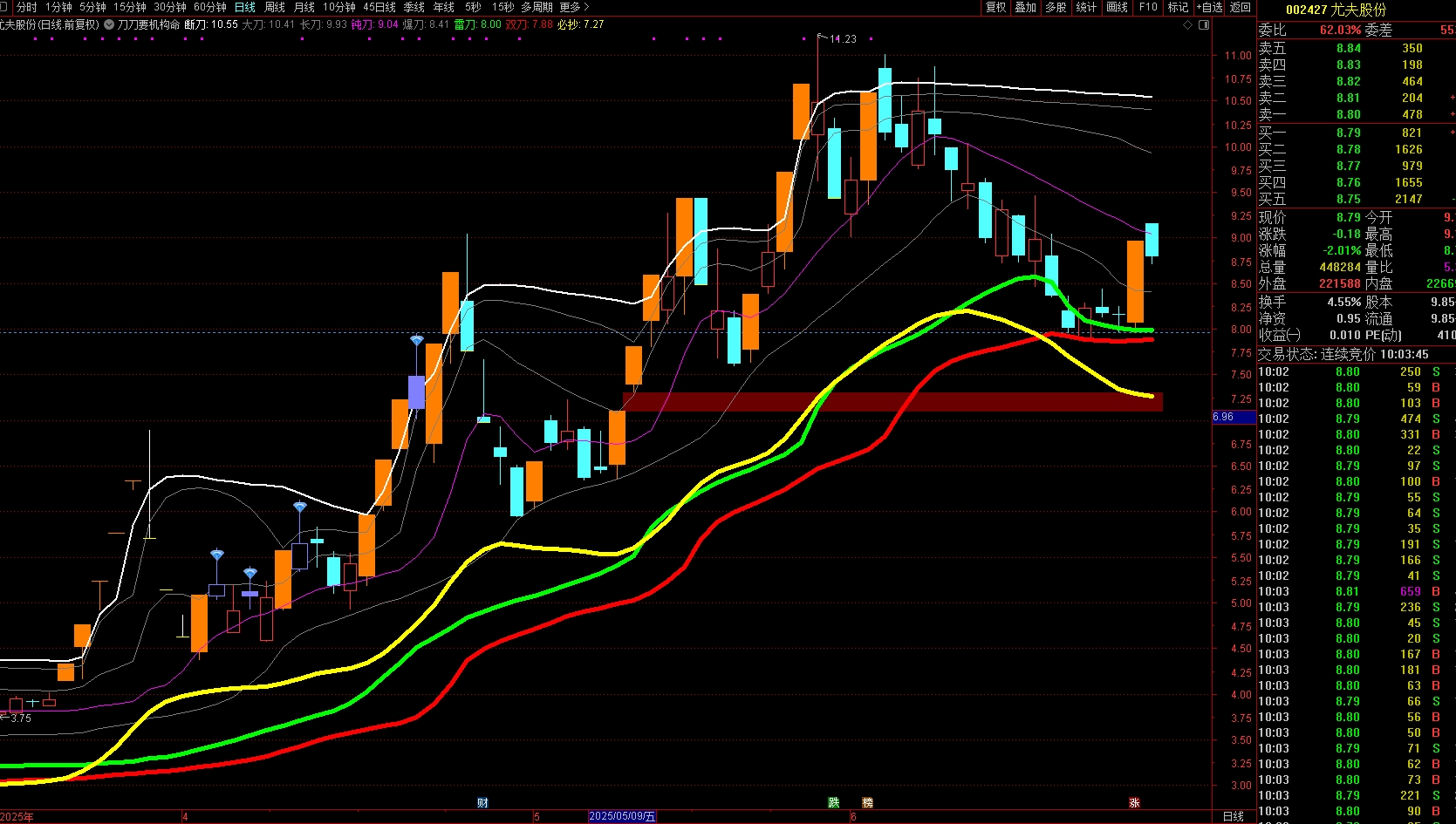Click the 委比 62.03% value
Screen dimensions: 1456x824
pyautogui.click(x=1340, y=30)
